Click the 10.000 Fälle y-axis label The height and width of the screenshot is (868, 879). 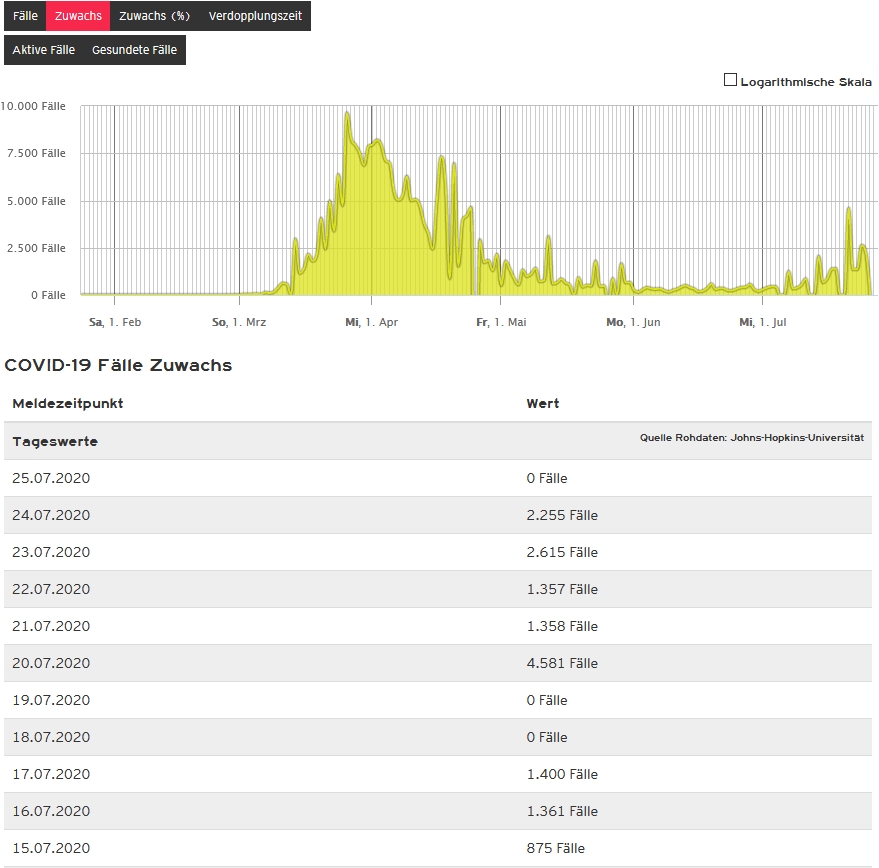33,106
